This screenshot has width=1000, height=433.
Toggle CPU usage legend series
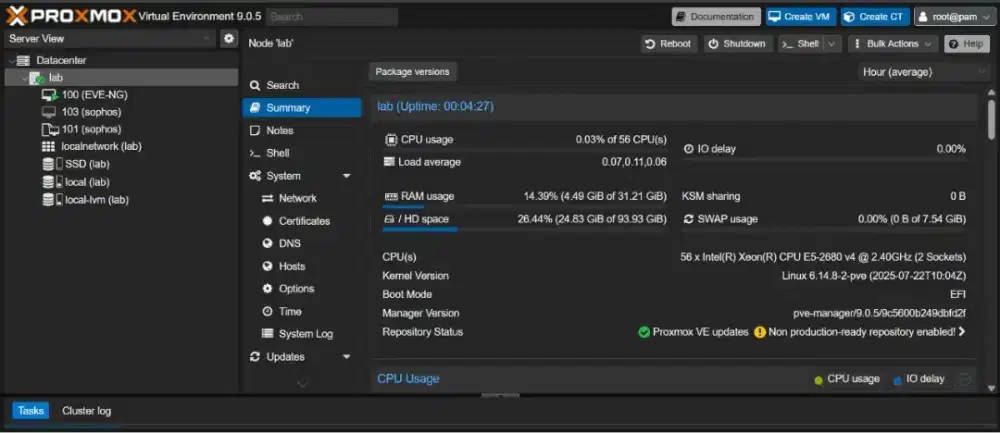tap(847, 379)
